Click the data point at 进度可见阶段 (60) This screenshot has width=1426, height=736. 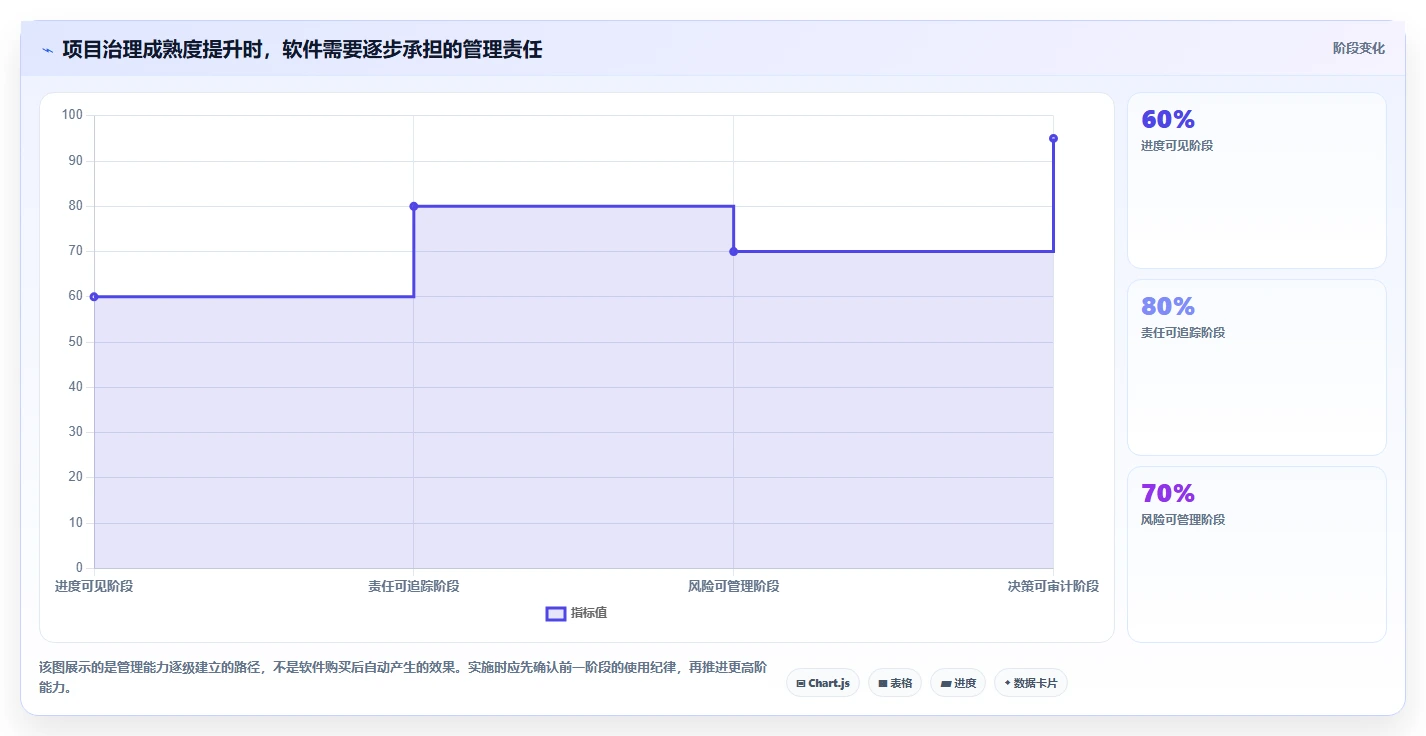click(94, 297)
